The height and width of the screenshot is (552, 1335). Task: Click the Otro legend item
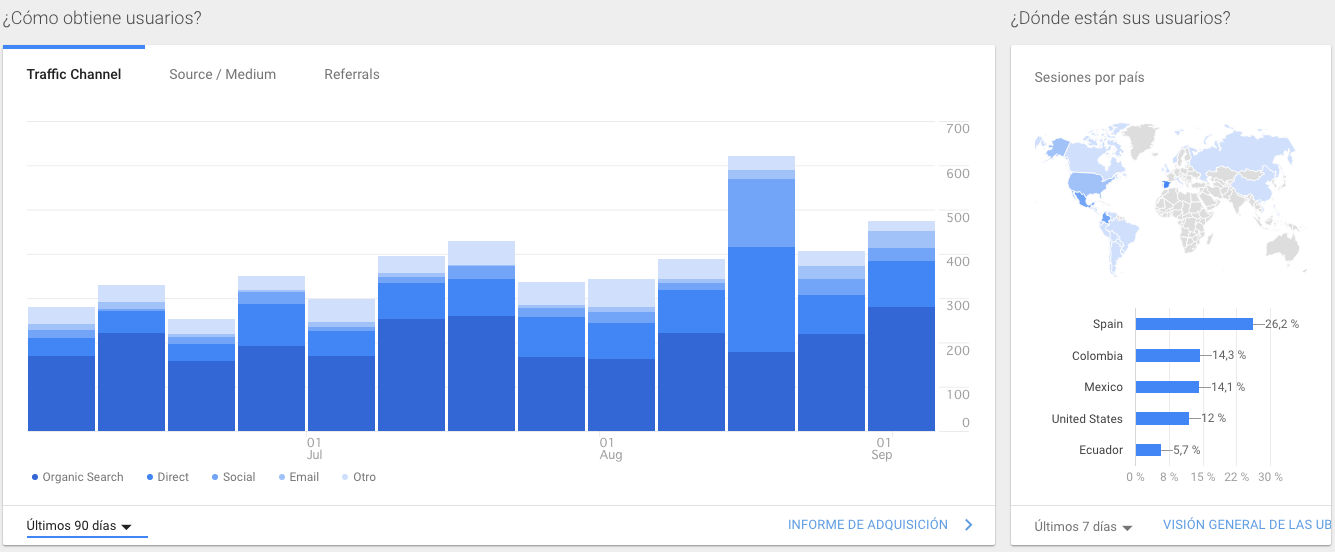pos(358,478)
